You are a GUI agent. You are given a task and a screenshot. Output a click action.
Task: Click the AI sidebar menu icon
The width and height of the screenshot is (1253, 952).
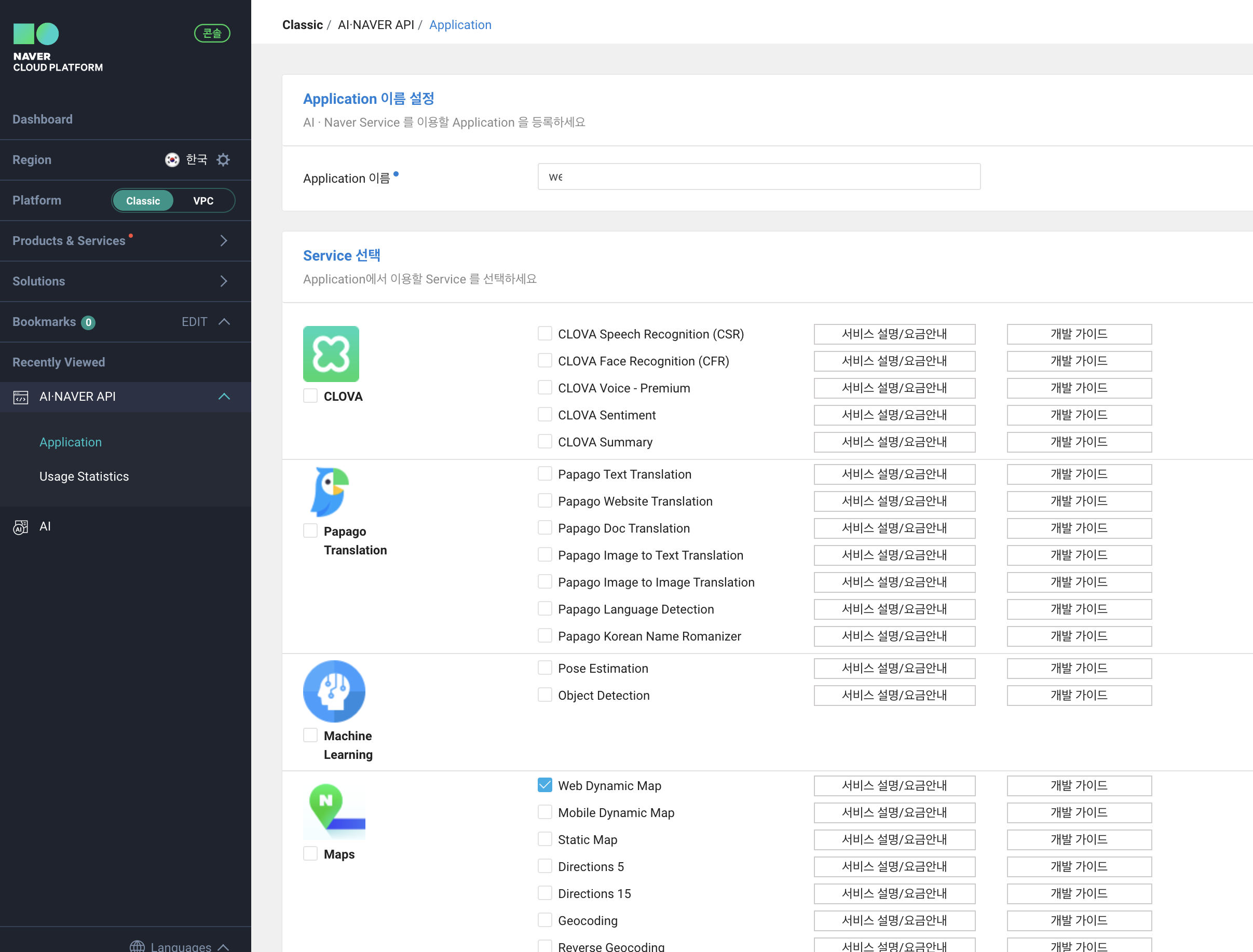click(x=20, y=527)
